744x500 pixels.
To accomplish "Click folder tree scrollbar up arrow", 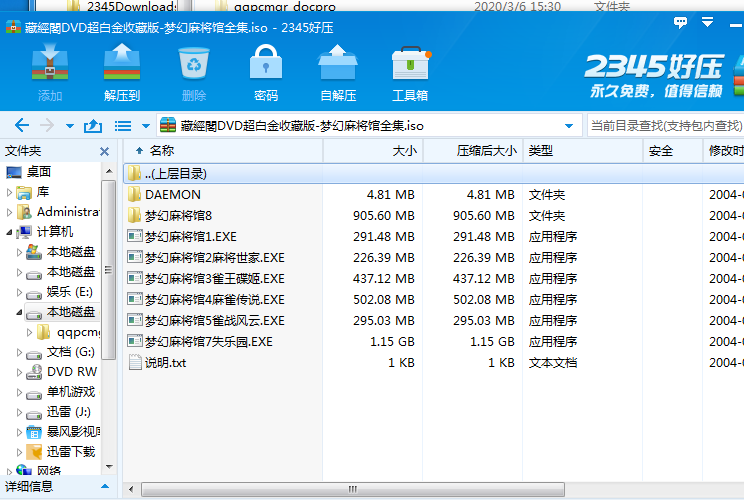I will [109, 171].
